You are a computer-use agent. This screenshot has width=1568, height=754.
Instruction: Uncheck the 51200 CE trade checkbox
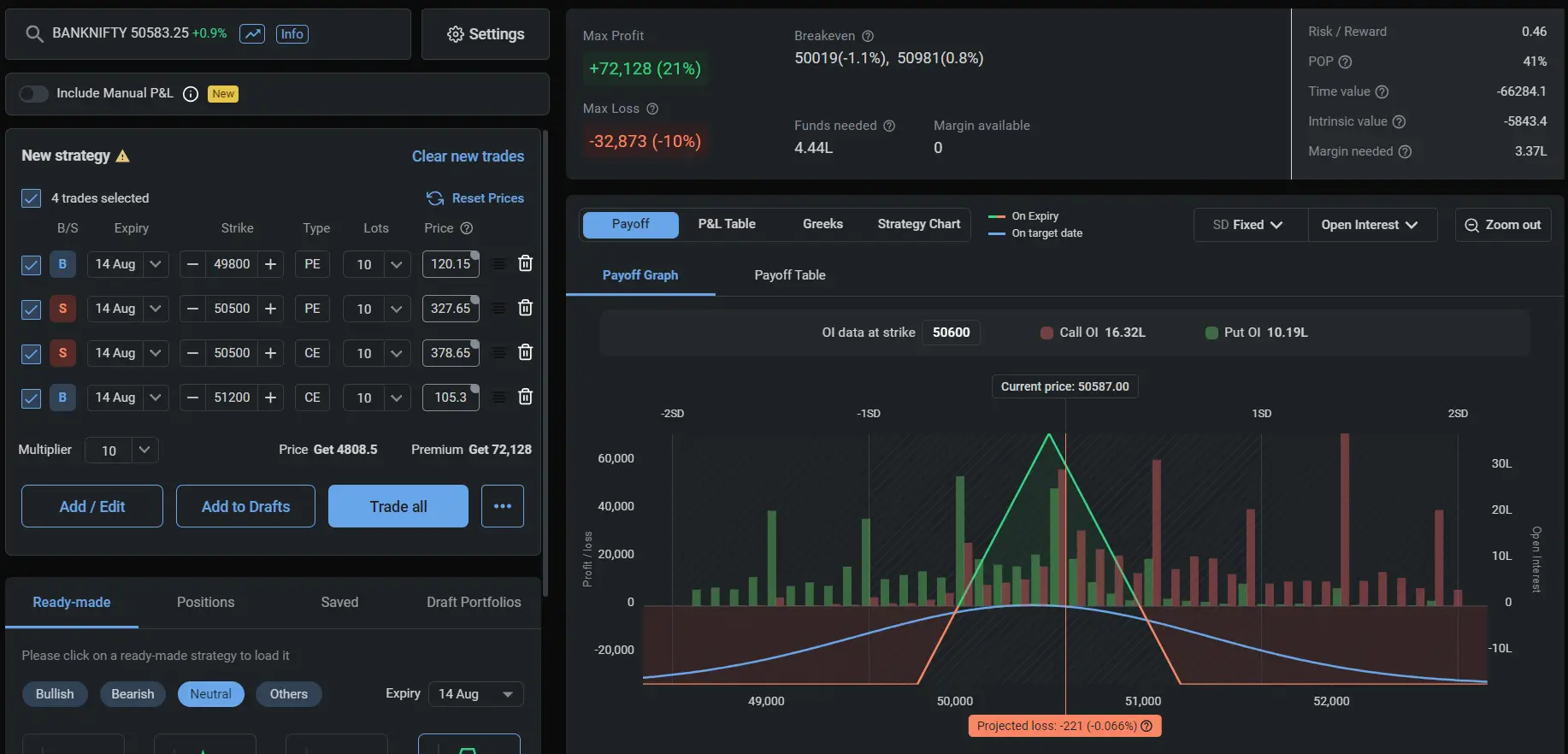point(31,398)
